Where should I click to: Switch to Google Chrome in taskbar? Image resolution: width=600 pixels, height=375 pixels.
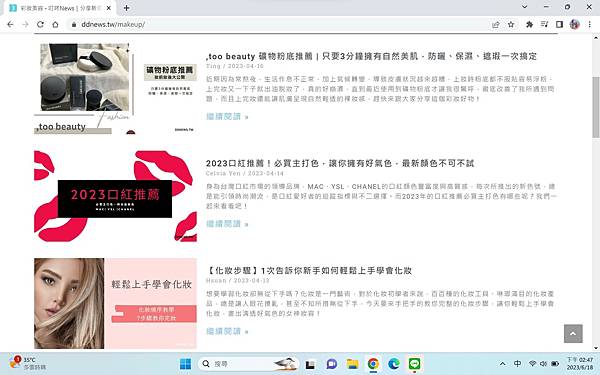point(373,364)
